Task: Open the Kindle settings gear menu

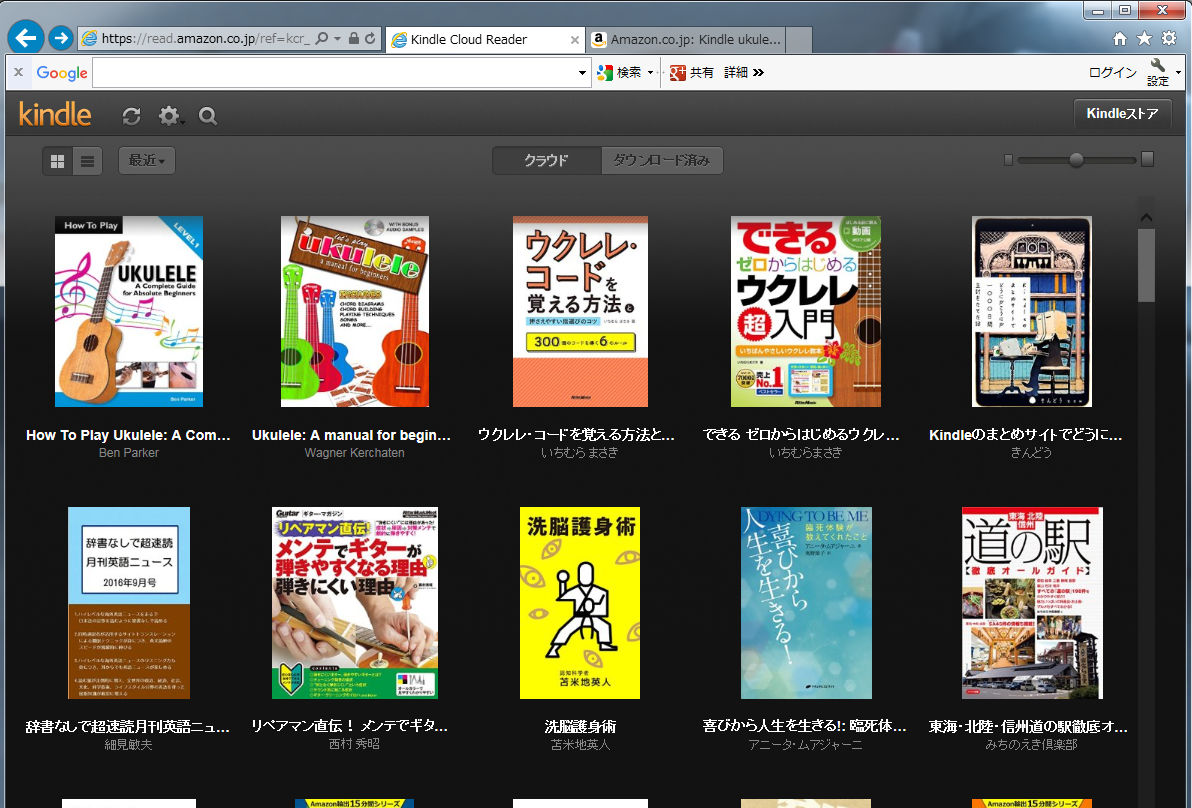Action: click(170, 116)
